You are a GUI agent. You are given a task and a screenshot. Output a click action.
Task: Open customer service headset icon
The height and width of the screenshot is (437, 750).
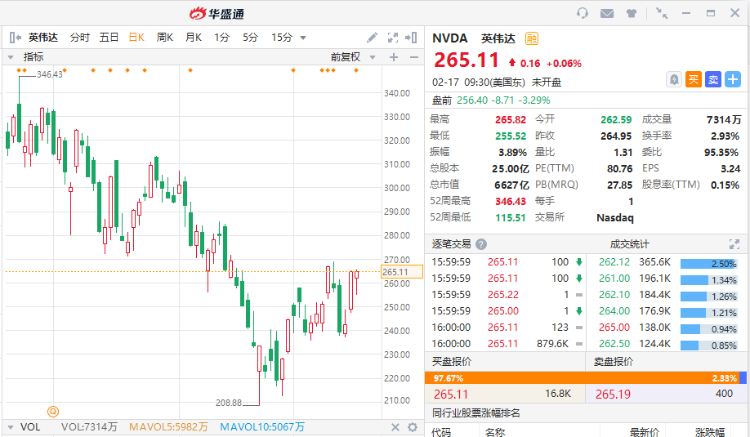coord(582,13)
